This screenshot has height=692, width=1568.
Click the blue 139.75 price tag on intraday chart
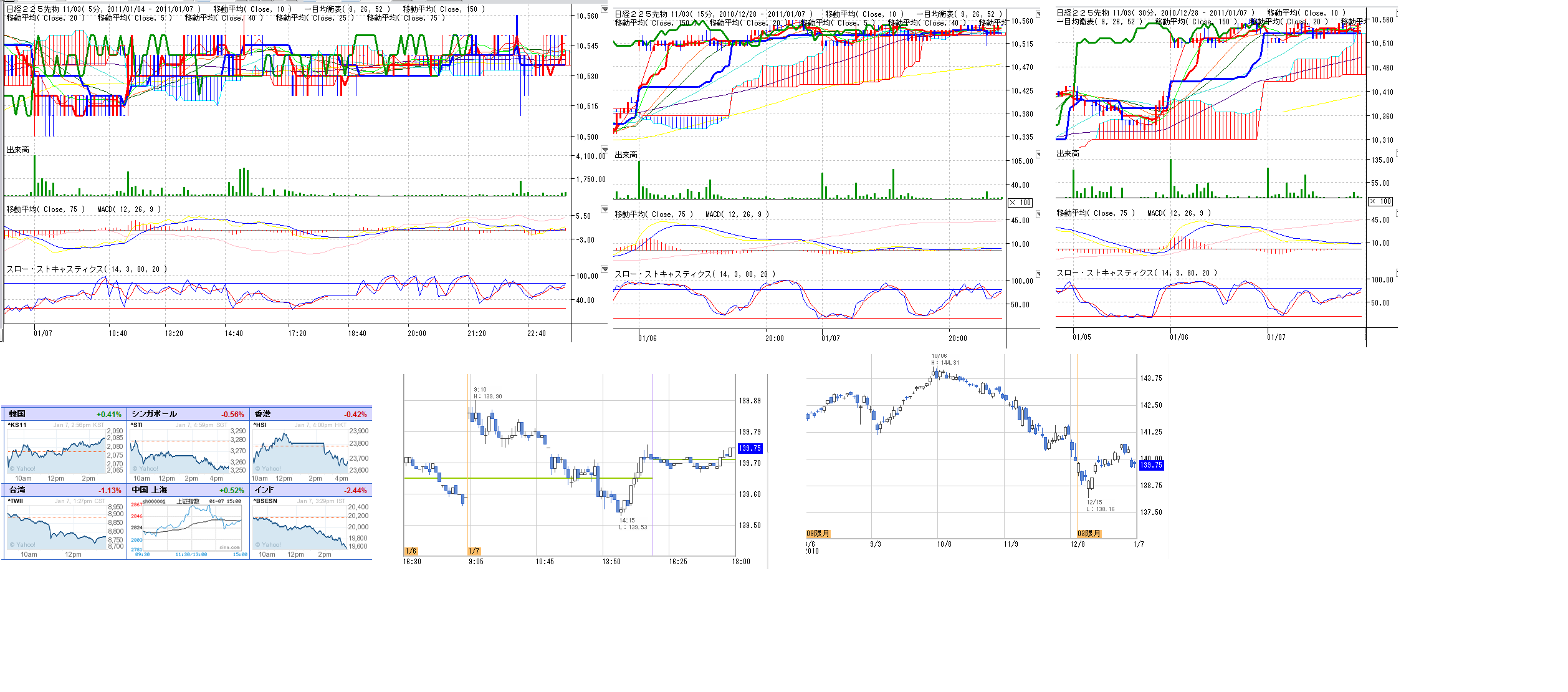[750, 448]
